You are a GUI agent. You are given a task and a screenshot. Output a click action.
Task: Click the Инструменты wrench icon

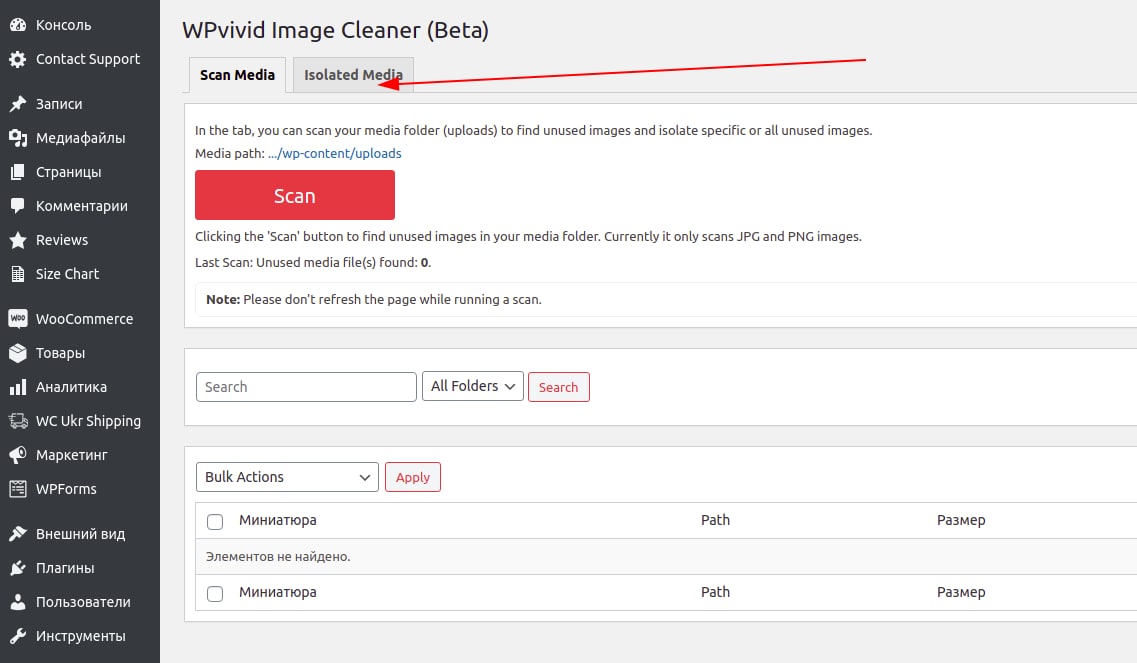point(18,636)
